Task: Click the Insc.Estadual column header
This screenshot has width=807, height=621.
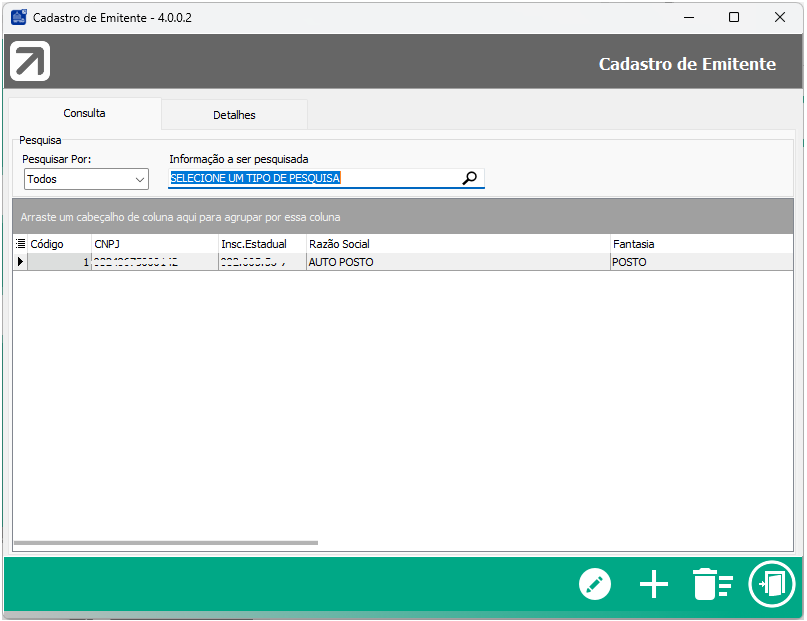Action: point(261,244)
